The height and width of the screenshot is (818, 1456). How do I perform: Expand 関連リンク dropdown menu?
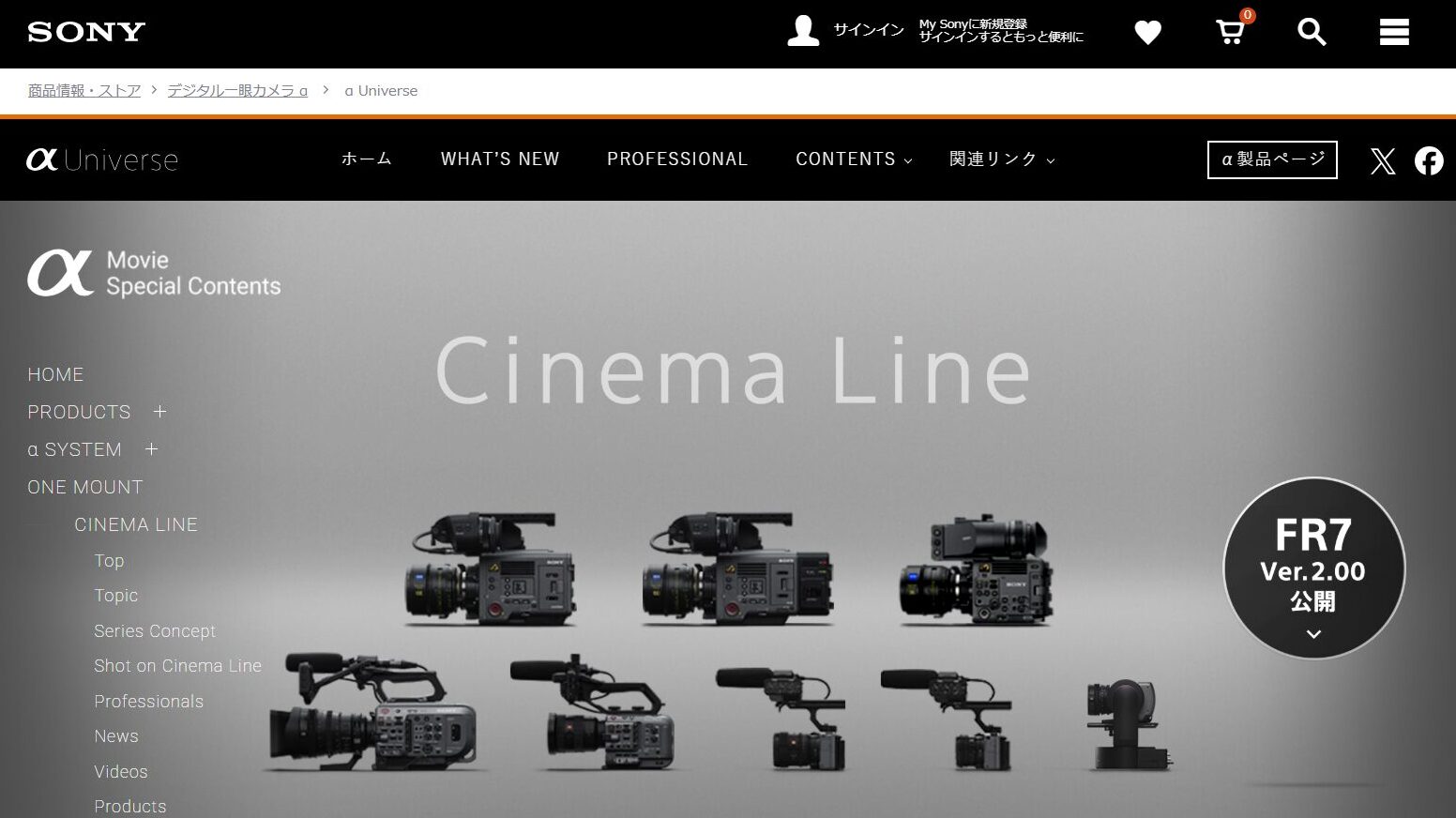[x=1002, y=159]
